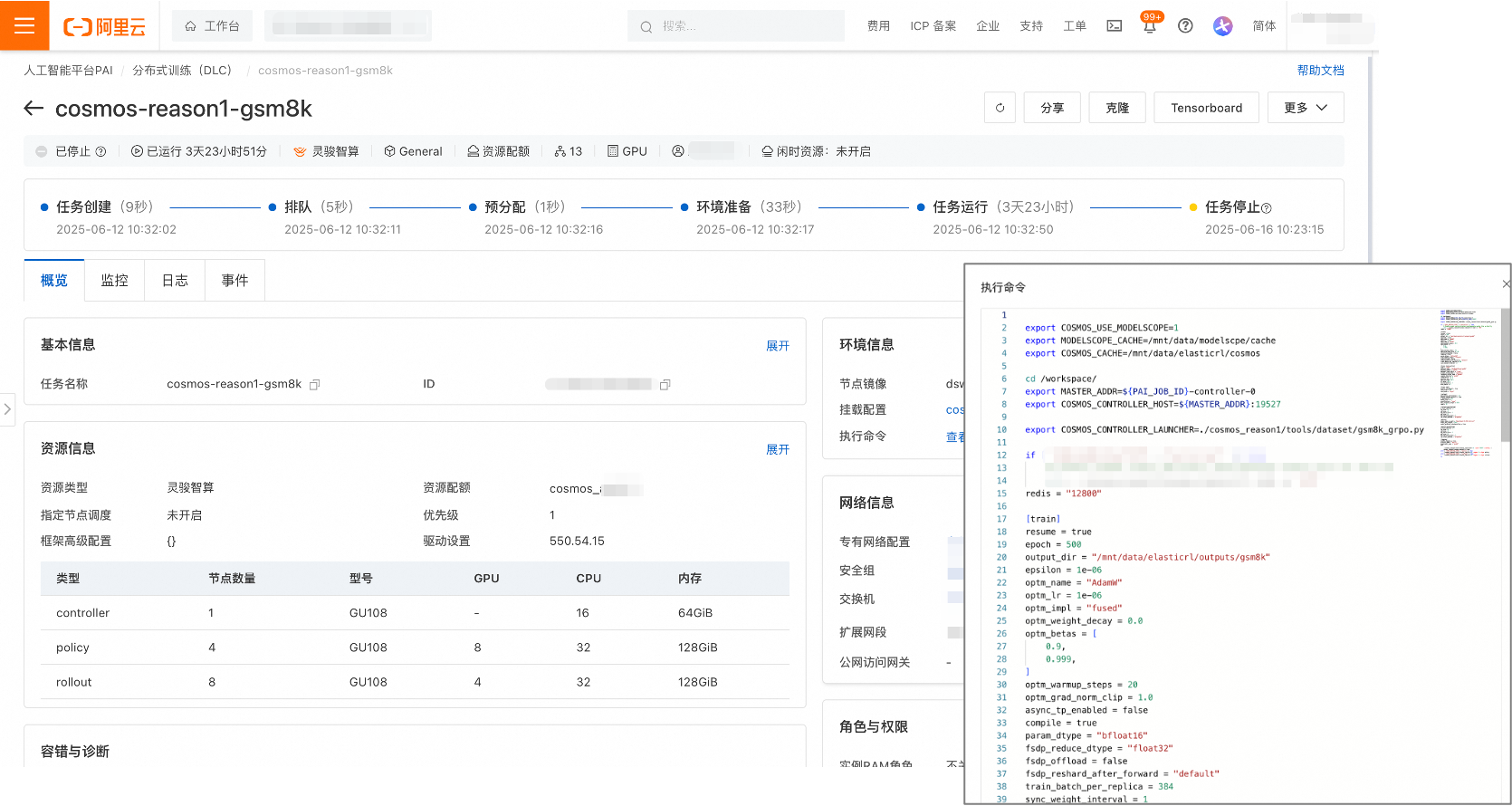Open Tensorboard for this job
This screenshot has height=806, width=1512.
point(1206,108)
